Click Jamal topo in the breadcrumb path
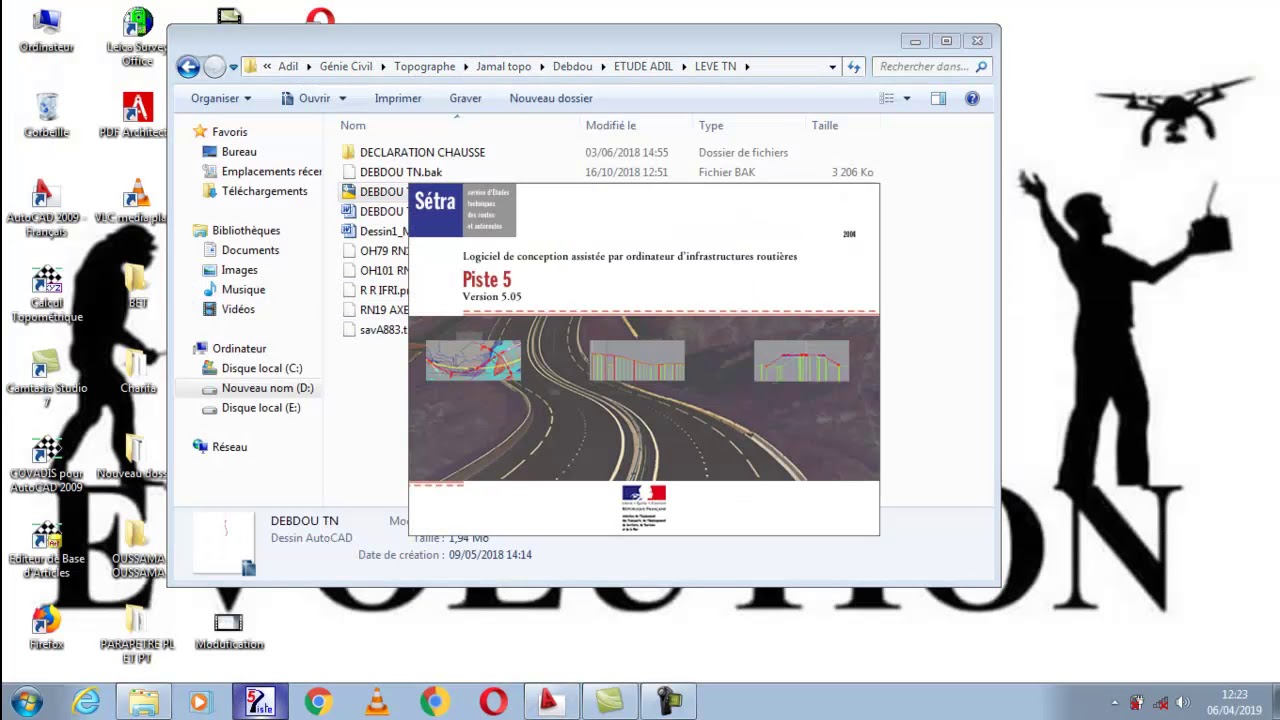This screenshot has height=720, width=1280. click(503, 67)
